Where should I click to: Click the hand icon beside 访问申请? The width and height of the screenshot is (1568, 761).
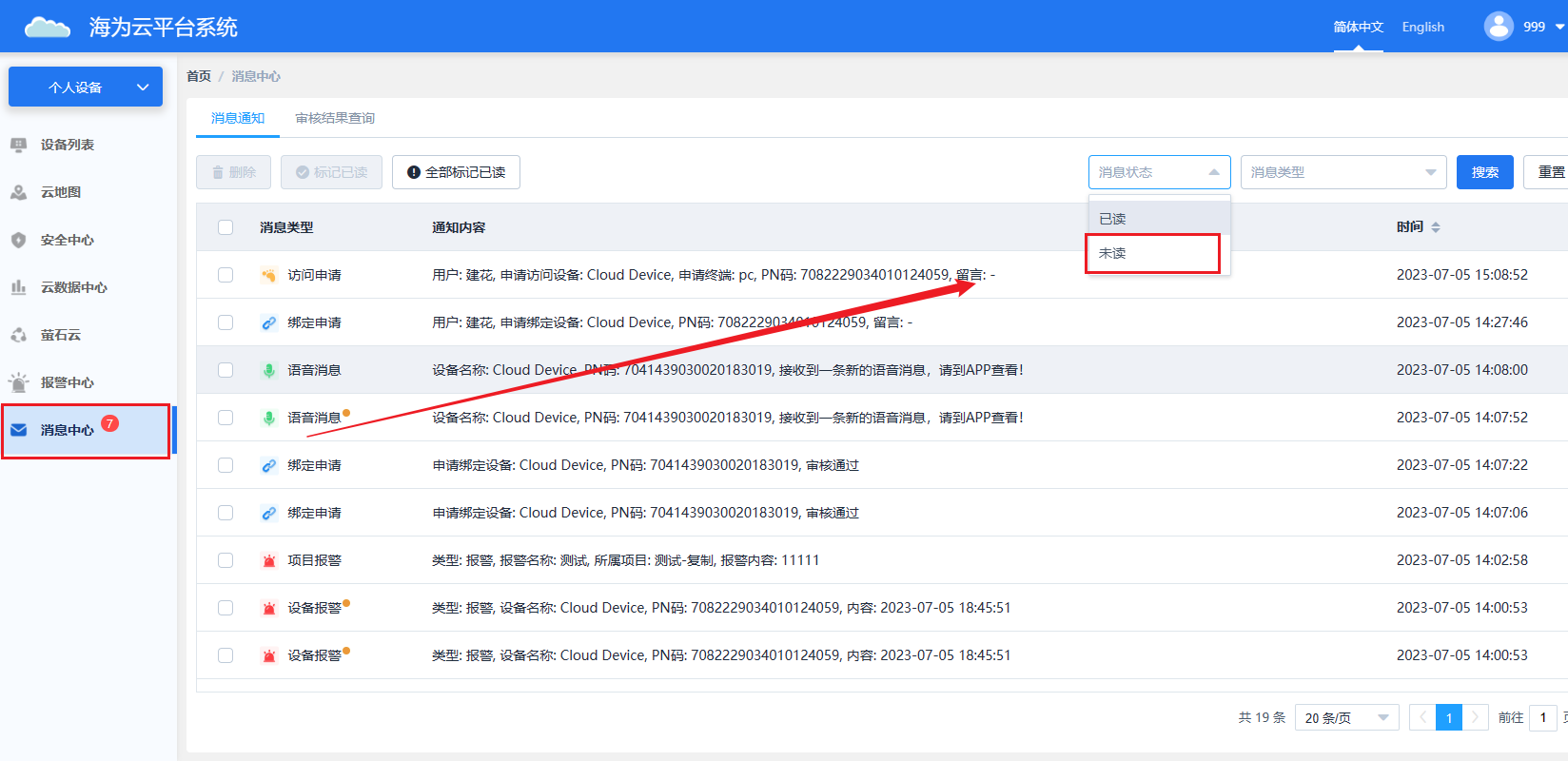coord(268,275)
